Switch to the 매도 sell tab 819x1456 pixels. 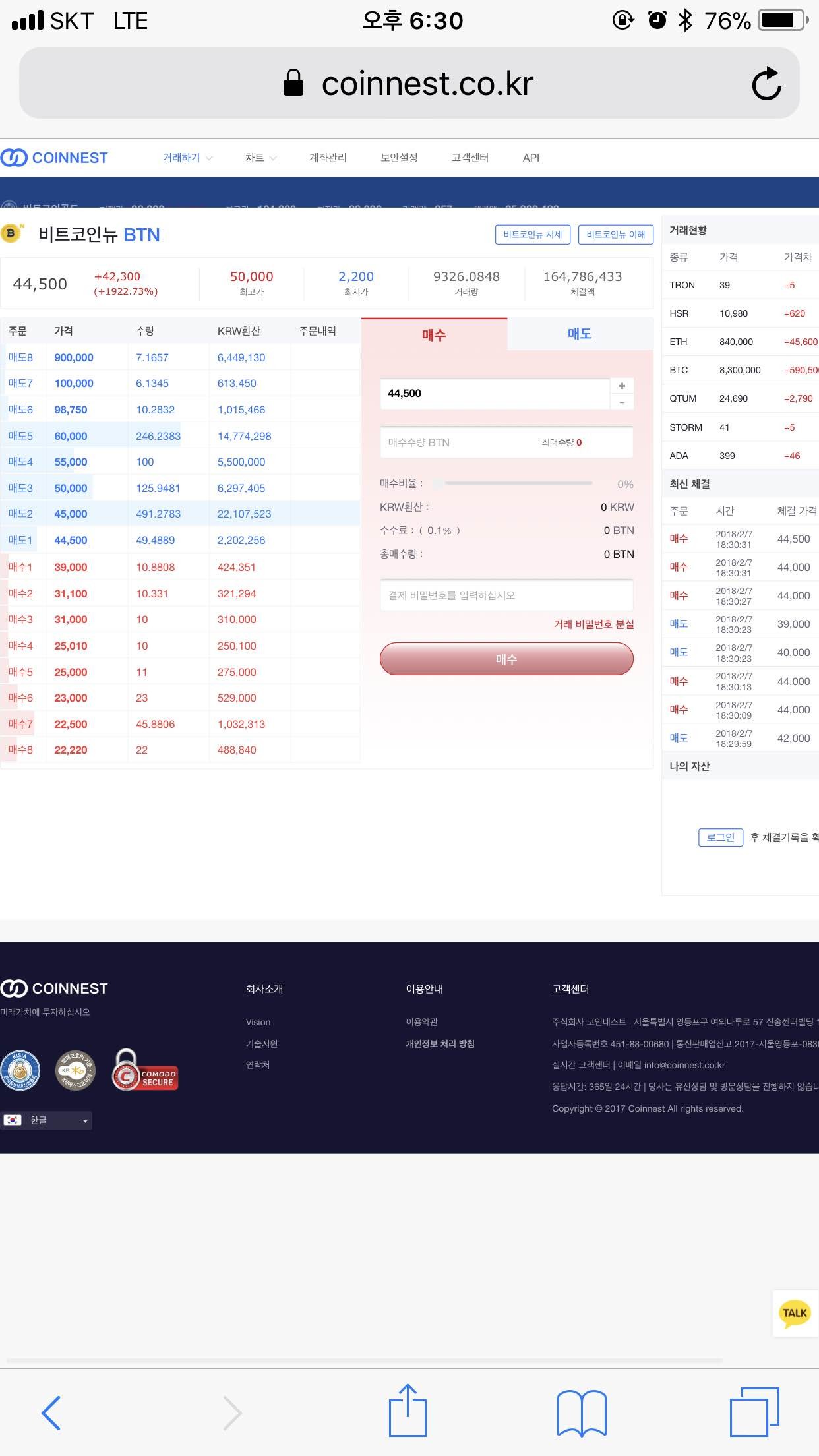pyautogui.click(x=580, y=334)
